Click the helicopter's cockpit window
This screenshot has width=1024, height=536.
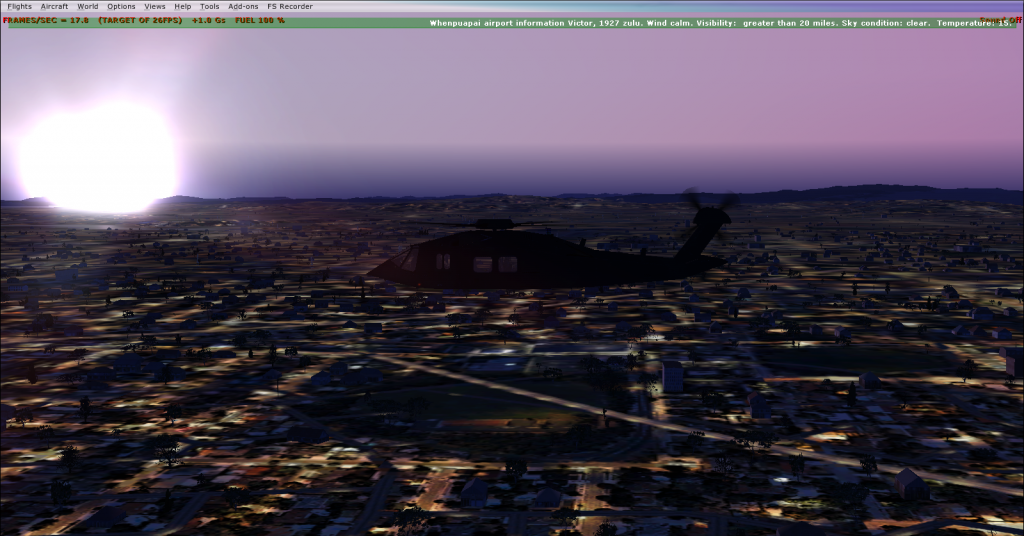pyautogui.click(x=408, y=260)
